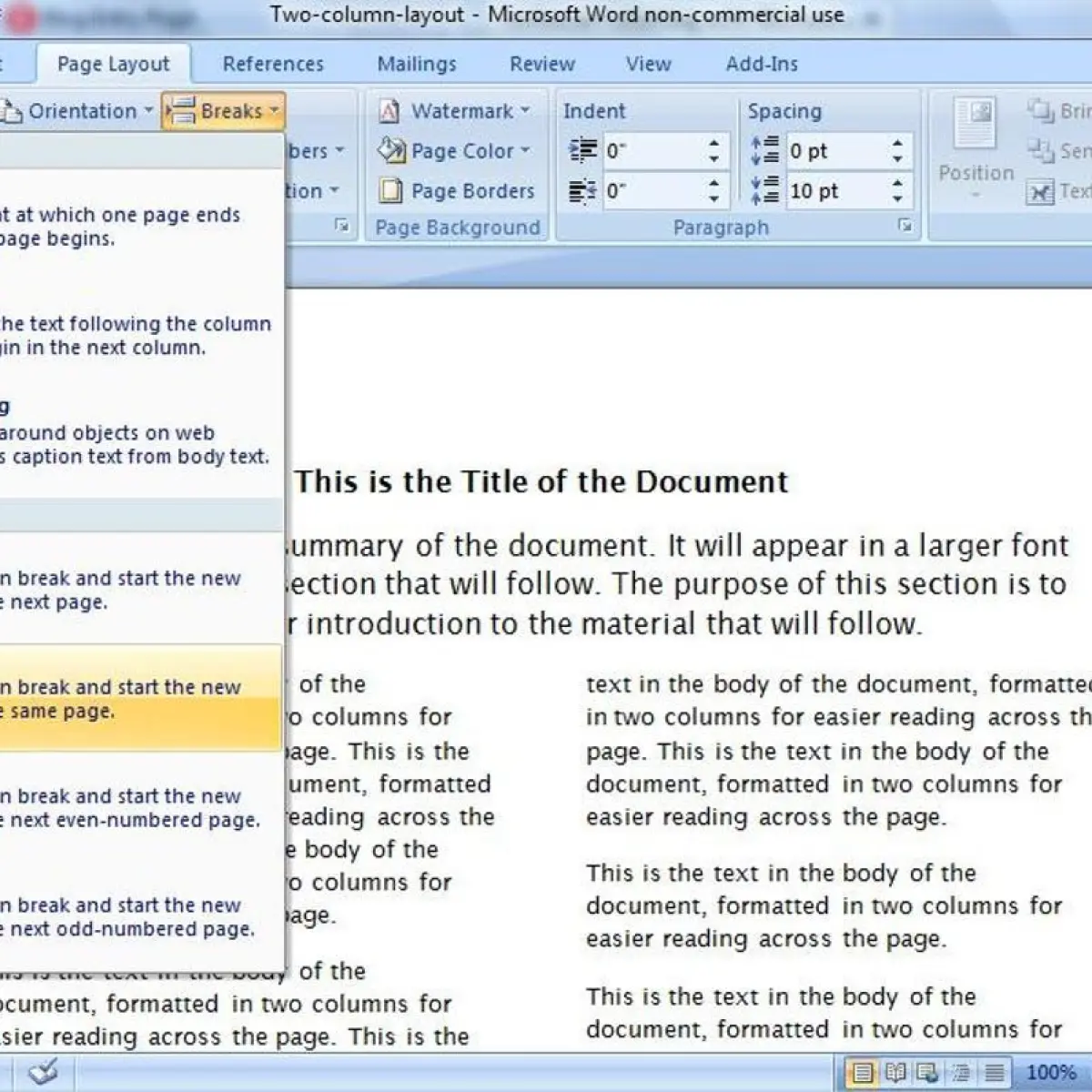Decrease the Indent Left value with down arrow
This screenshot has height=1092, width=1092.
click(x=714, y=159)
